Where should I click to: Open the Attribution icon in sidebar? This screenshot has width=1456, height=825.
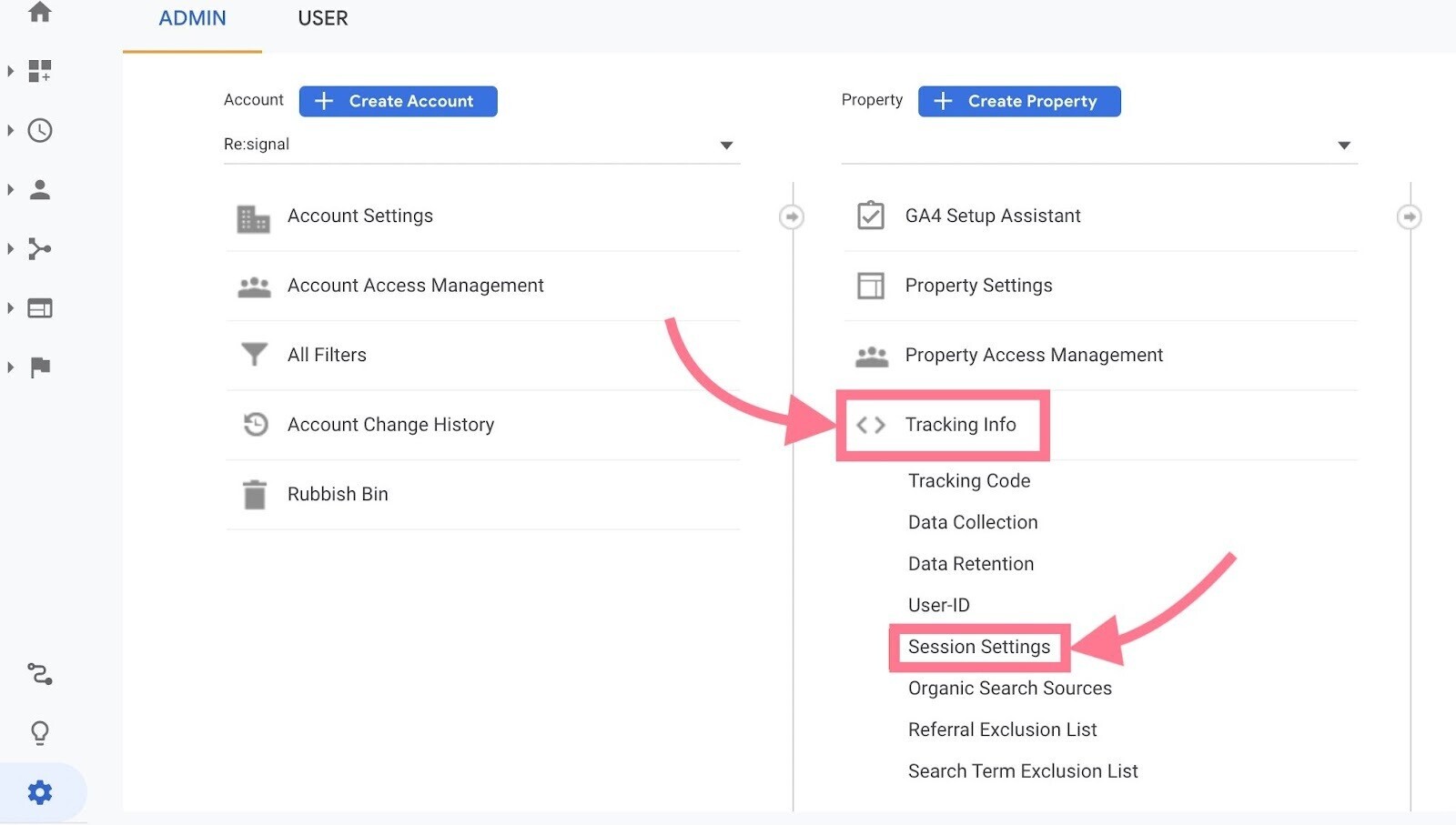pyautogui.click(x=39, y=675)
